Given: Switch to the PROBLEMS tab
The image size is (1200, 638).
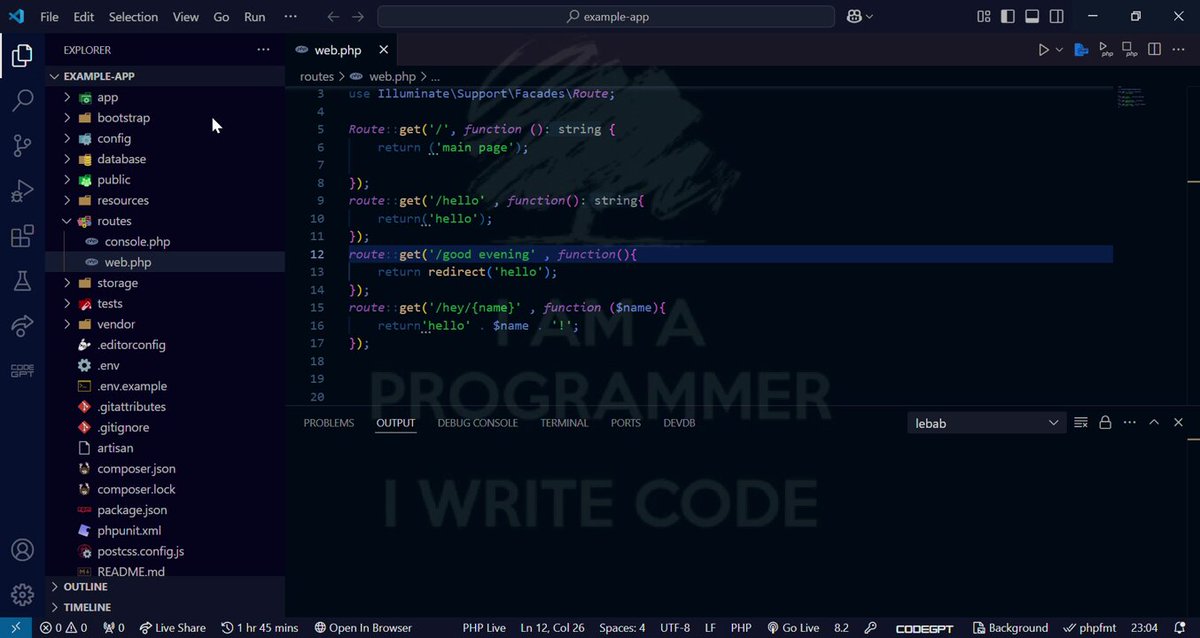Looking at the screenshot, I should pyautogui.click(x=329, y=423).
